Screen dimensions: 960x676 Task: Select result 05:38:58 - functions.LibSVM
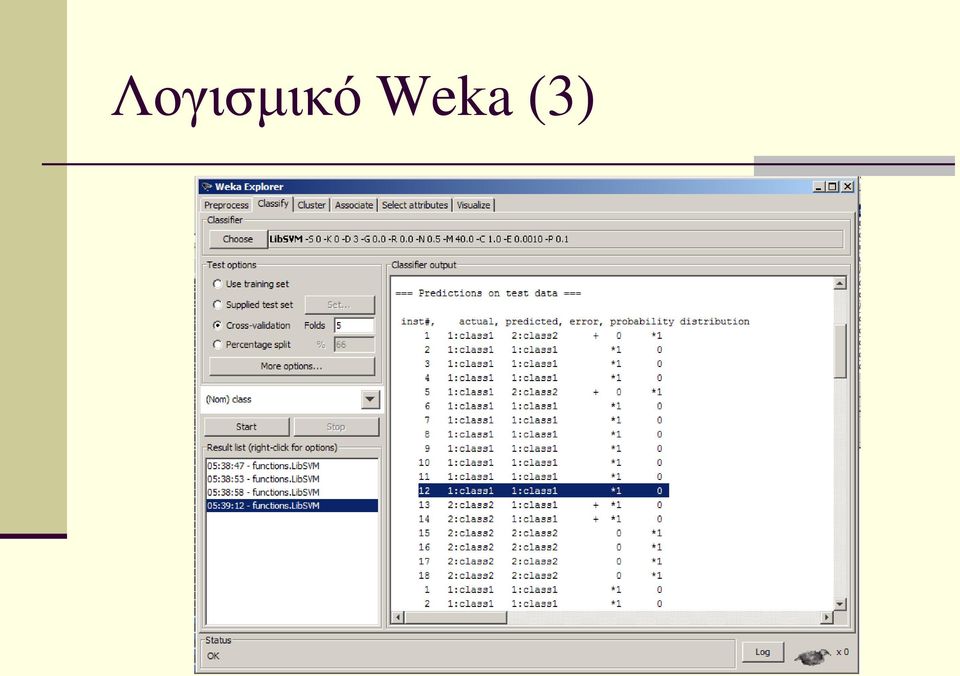(x=292, y=493)
